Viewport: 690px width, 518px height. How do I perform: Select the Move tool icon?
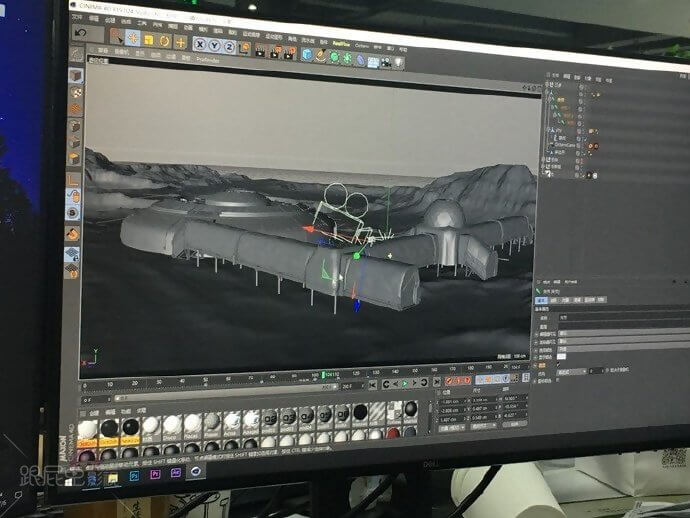132,38
